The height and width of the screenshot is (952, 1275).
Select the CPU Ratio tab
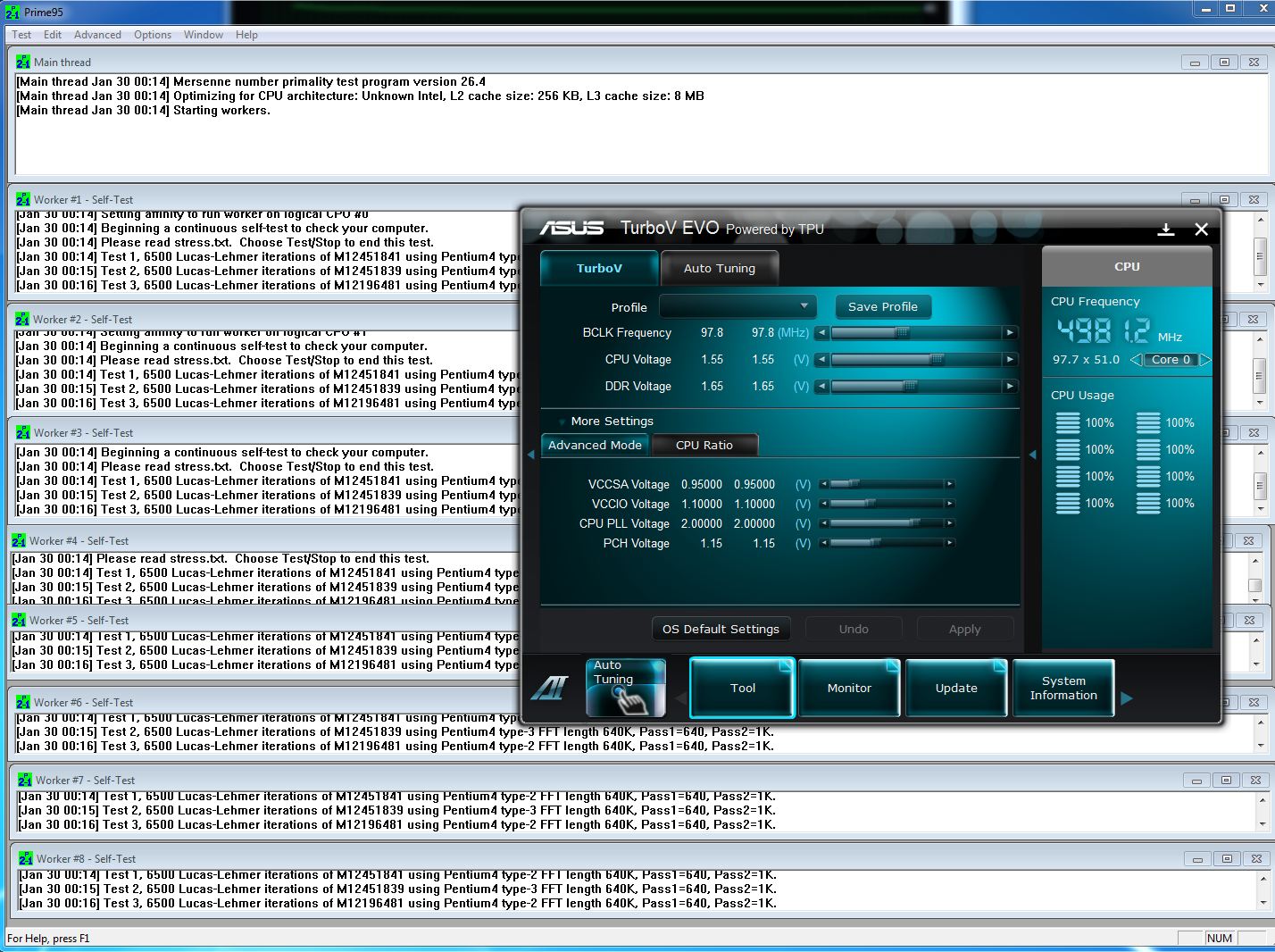point(704,445)
